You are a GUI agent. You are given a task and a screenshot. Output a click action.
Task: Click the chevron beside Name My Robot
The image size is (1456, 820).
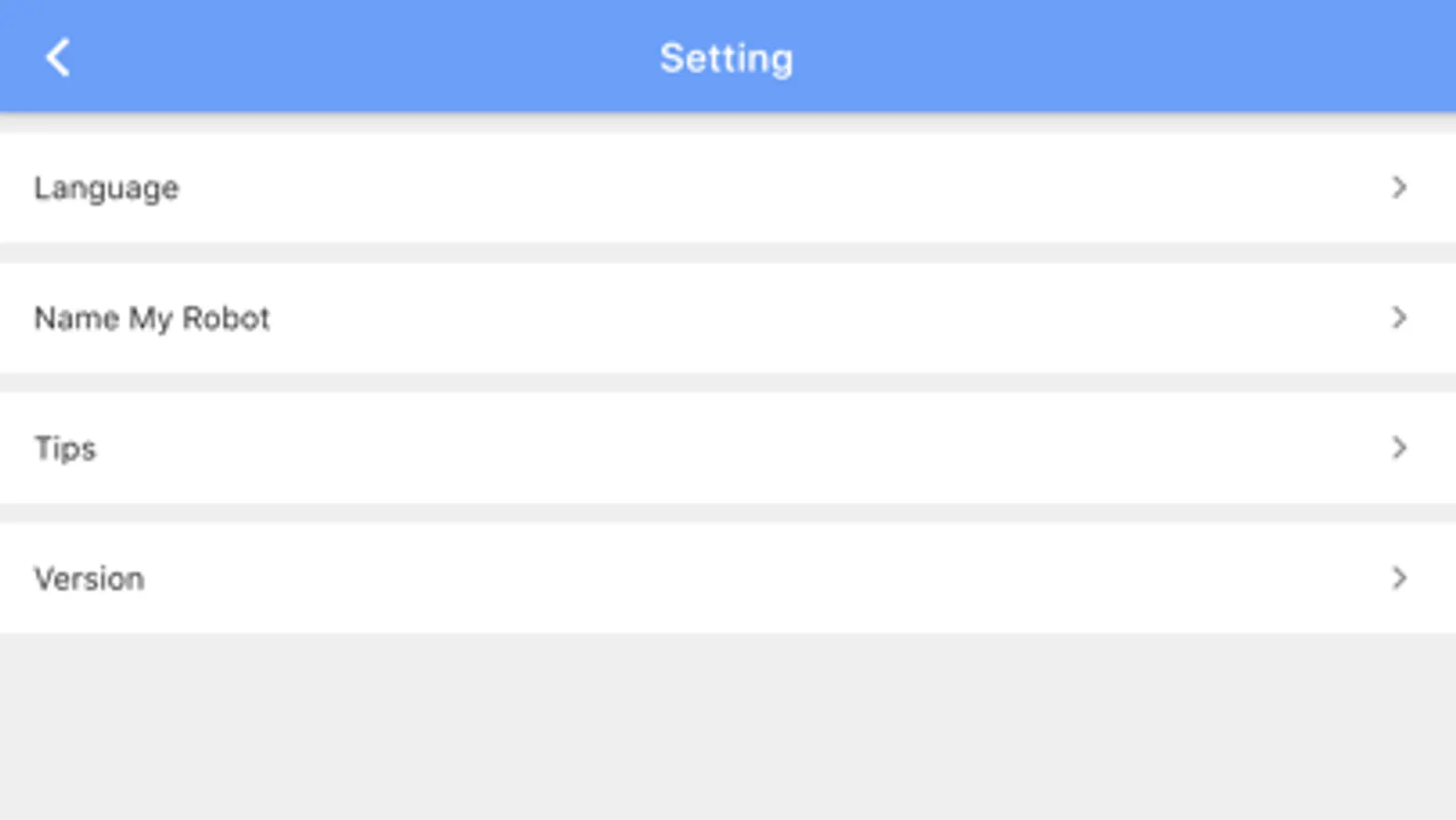pos(1399,318)
